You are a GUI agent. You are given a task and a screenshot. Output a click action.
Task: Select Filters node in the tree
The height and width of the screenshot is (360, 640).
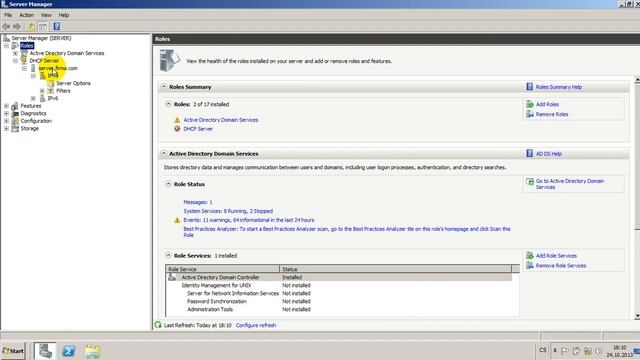[x=63, y=91]
